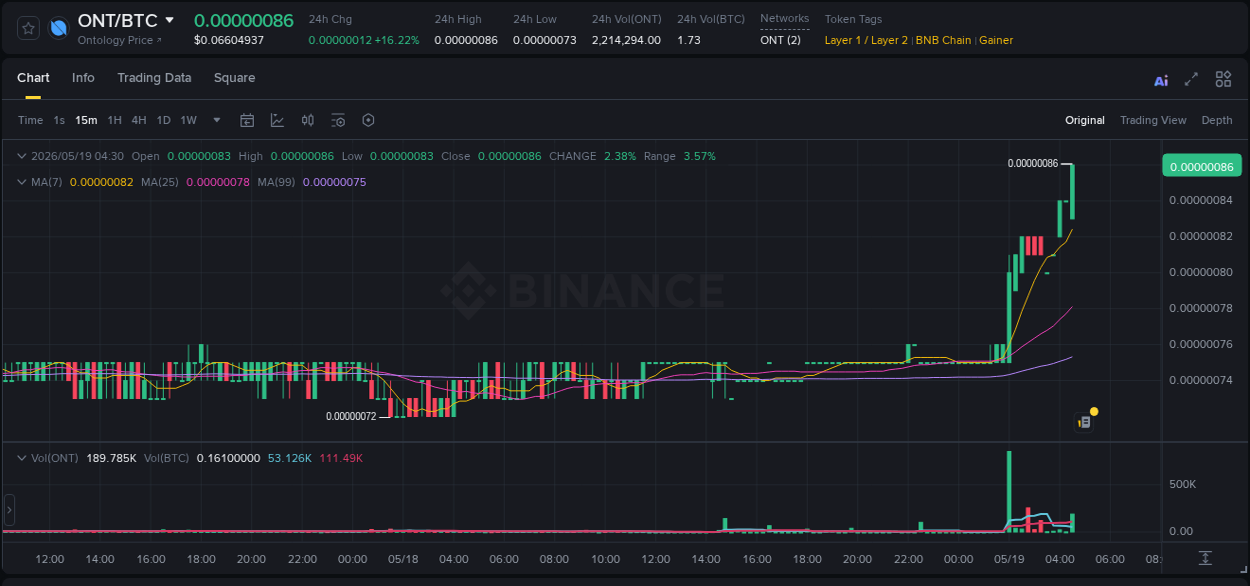
Task: Open the ONT/BTC pair selector dropdown arrow
Action: click(x=170, y=20)
